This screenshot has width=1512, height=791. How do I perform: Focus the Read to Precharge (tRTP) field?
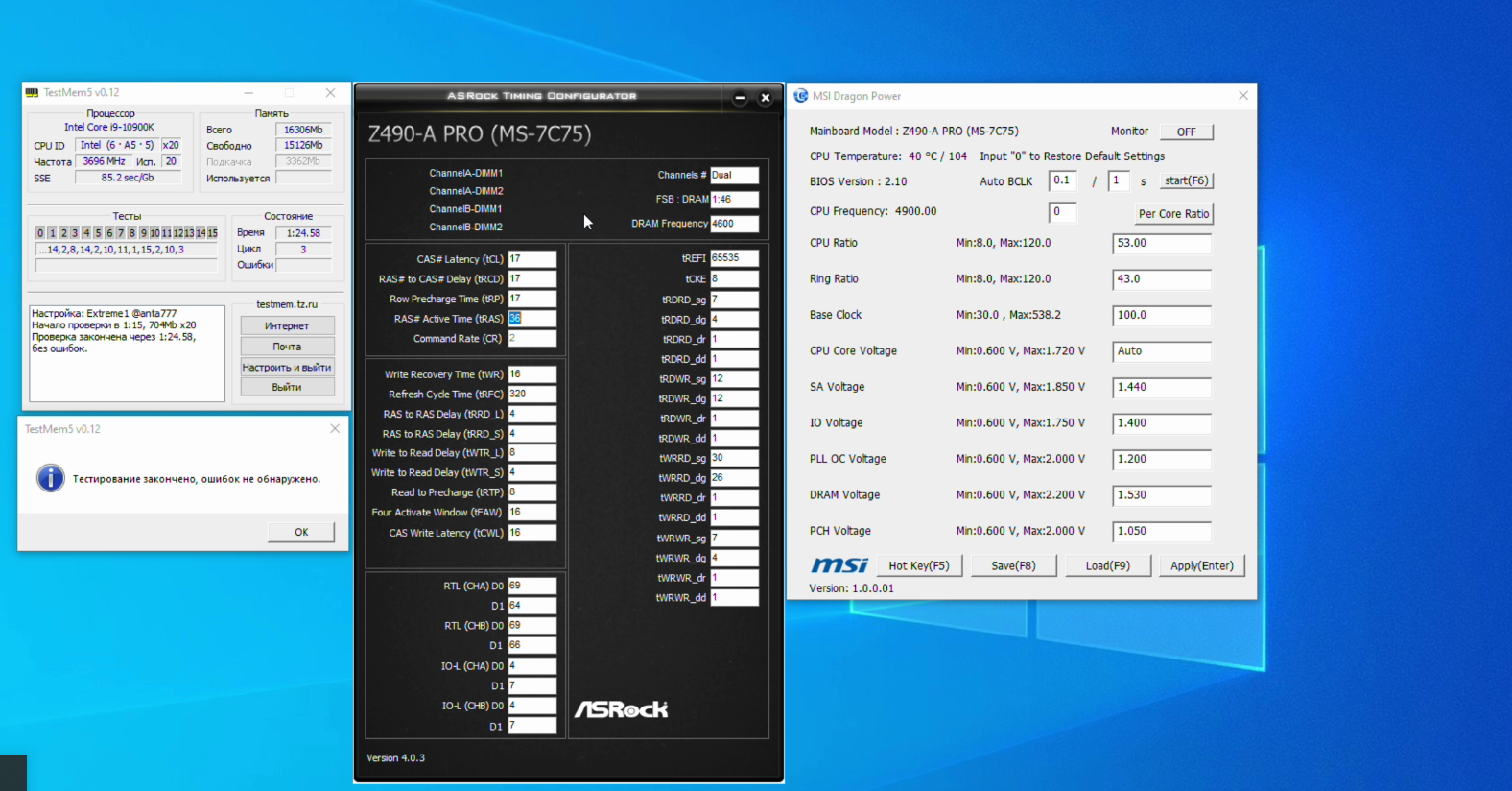coord(532,492)
